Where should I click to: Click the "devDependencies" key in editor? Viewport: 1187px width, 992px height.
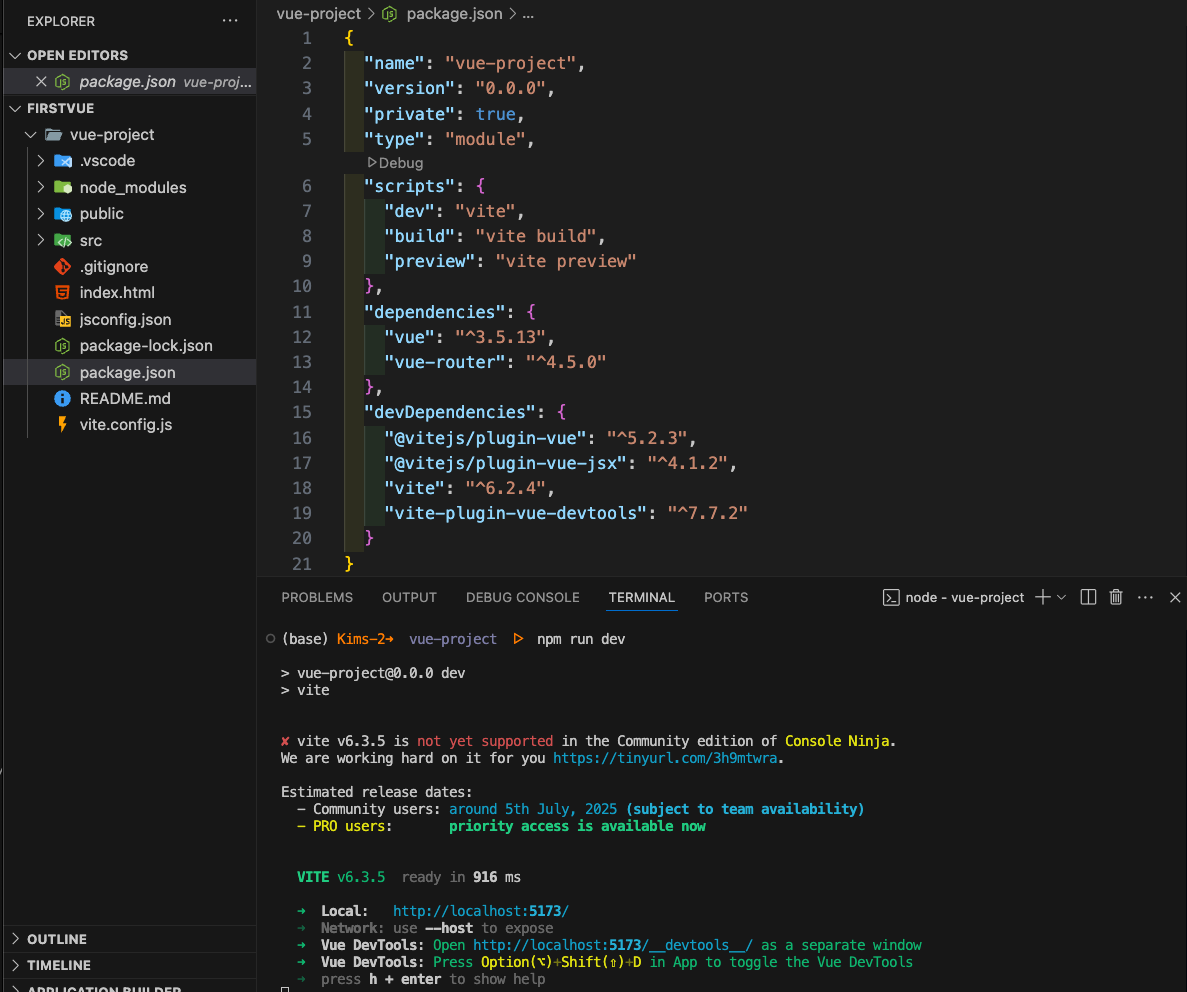click(x=450, y=412)
